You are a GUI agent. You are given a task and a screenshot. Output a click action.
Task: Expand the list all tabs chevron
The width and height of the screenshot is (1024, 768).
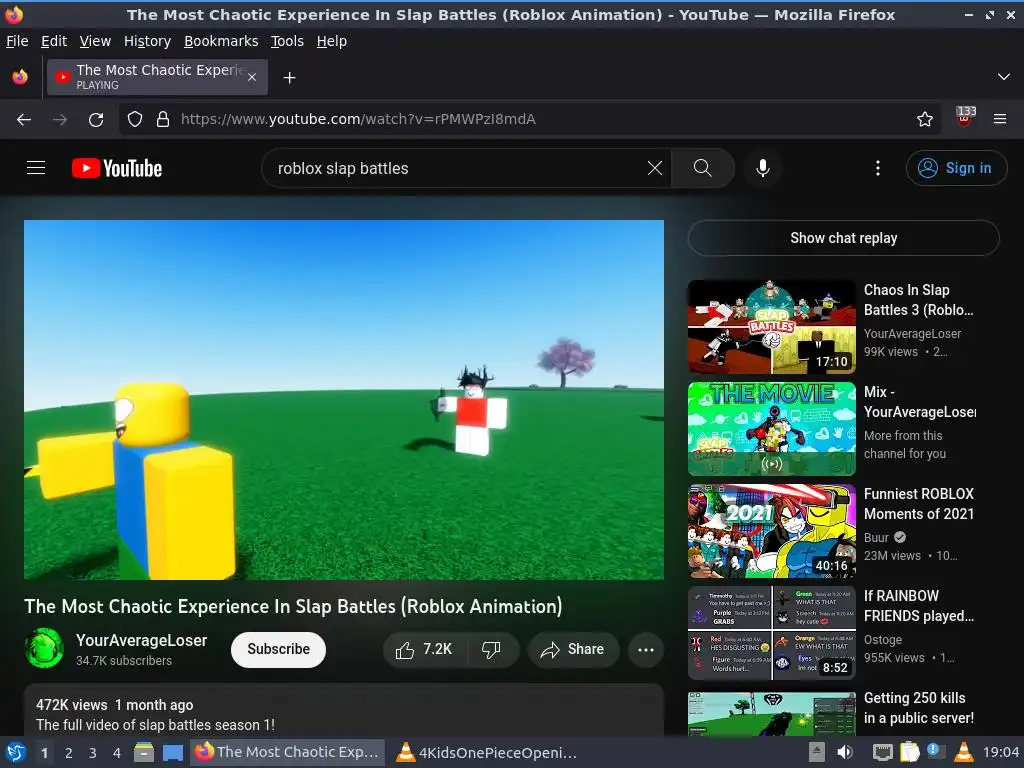point(1004,77)
